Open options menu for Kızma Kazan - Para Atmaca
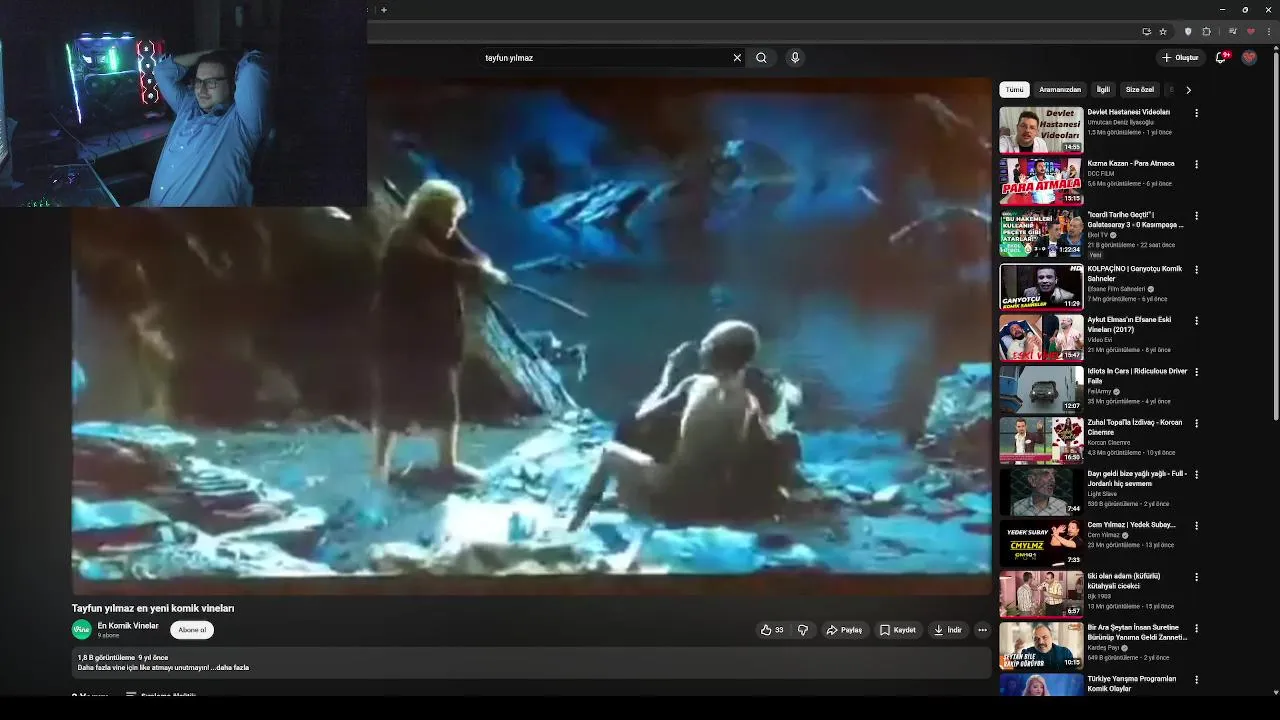Image resolution: width=1280 pixels, height=720 pixels. (x=1196, y=165)
